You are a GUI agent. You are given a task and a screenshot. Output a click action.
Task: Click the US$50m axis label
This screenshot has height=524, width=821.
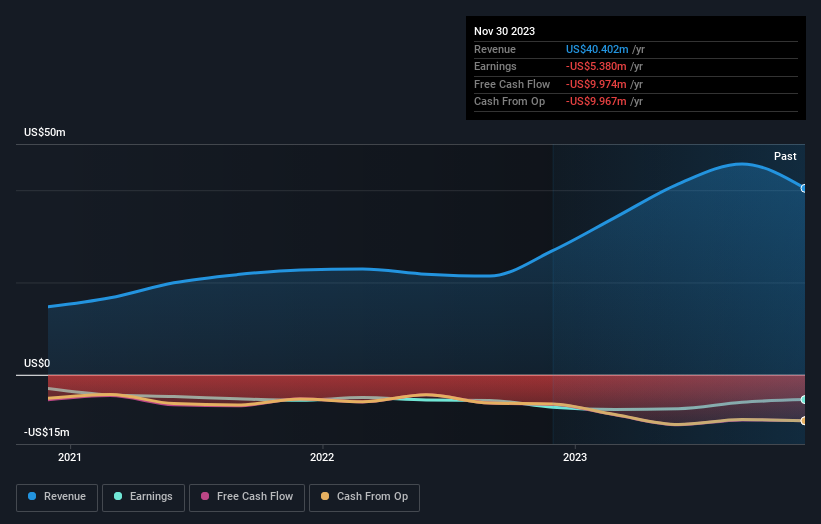click(45, 132)
